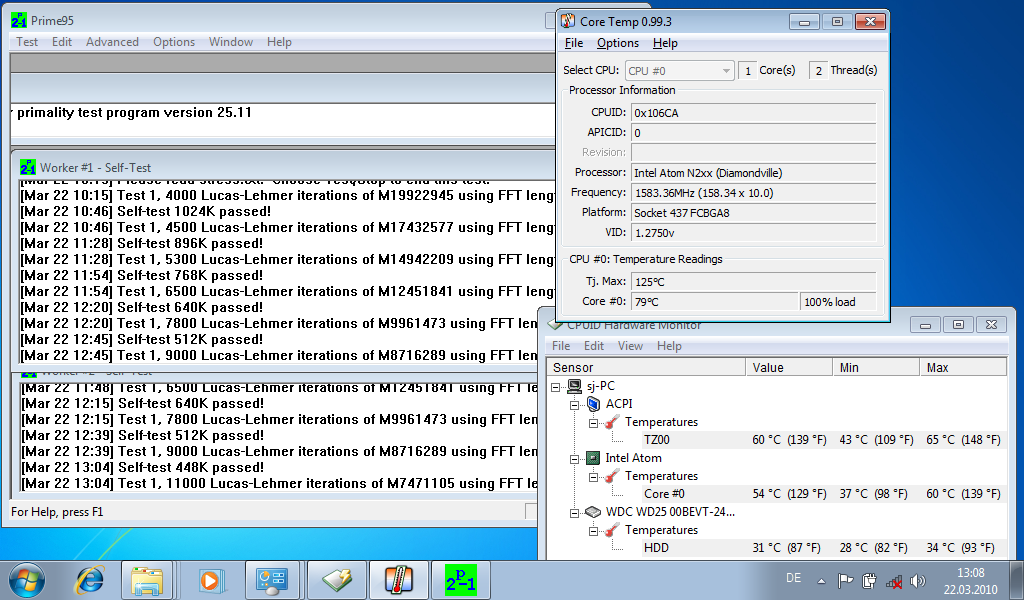The height and width of the screenshot is (600, 1024).
Task: Click the VID value 1.2750v
Action: 754,233
